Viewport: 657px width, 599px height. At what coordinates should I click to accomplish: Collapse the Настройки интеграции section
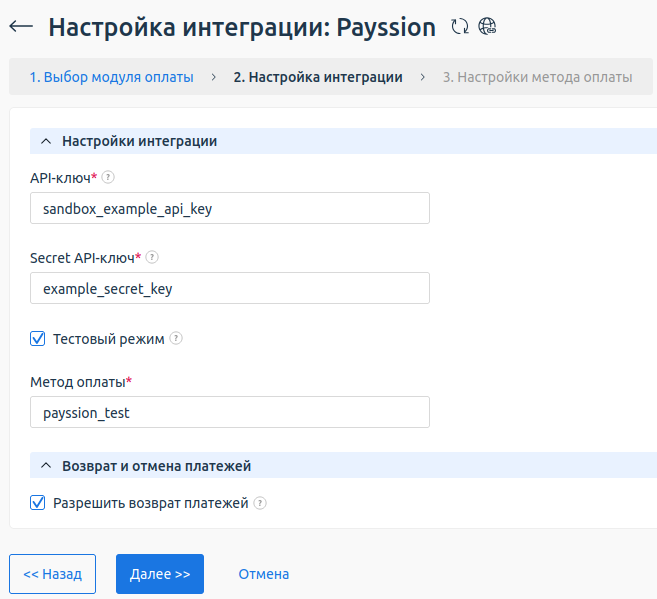pos(46,141)
